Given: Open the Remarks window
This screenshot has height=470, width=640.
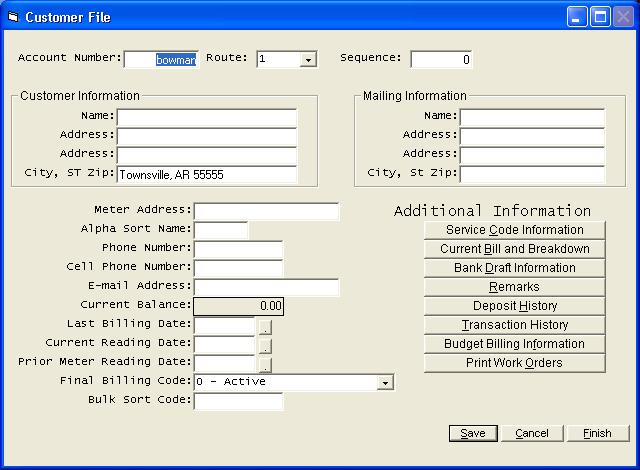Looking at the screenshot, I should tap(514, 287).
